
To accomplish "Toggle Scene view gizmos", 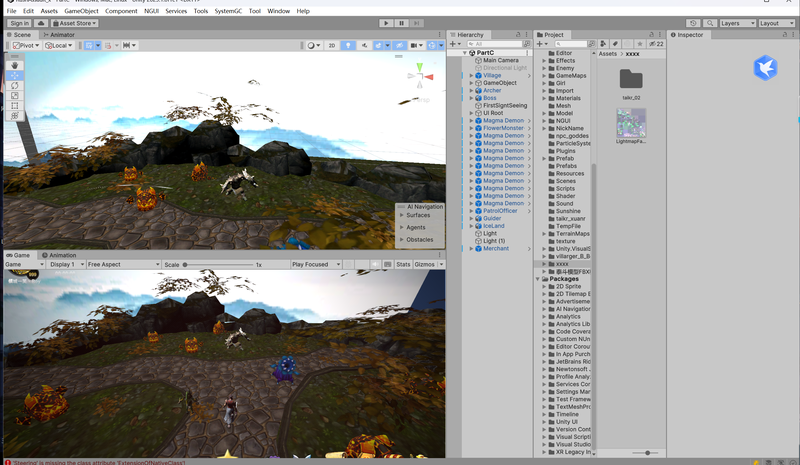I will coord(432,45).
